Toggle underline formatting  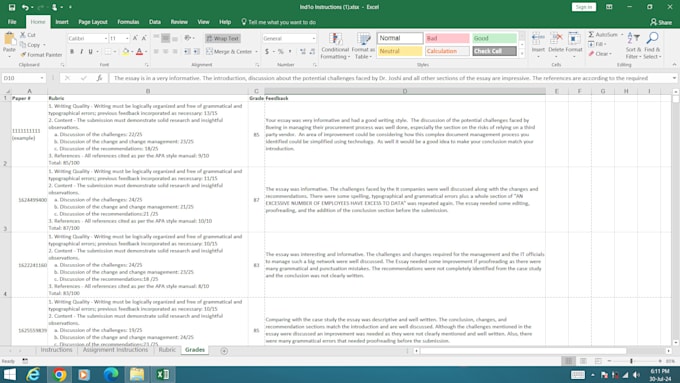[90, 52]
